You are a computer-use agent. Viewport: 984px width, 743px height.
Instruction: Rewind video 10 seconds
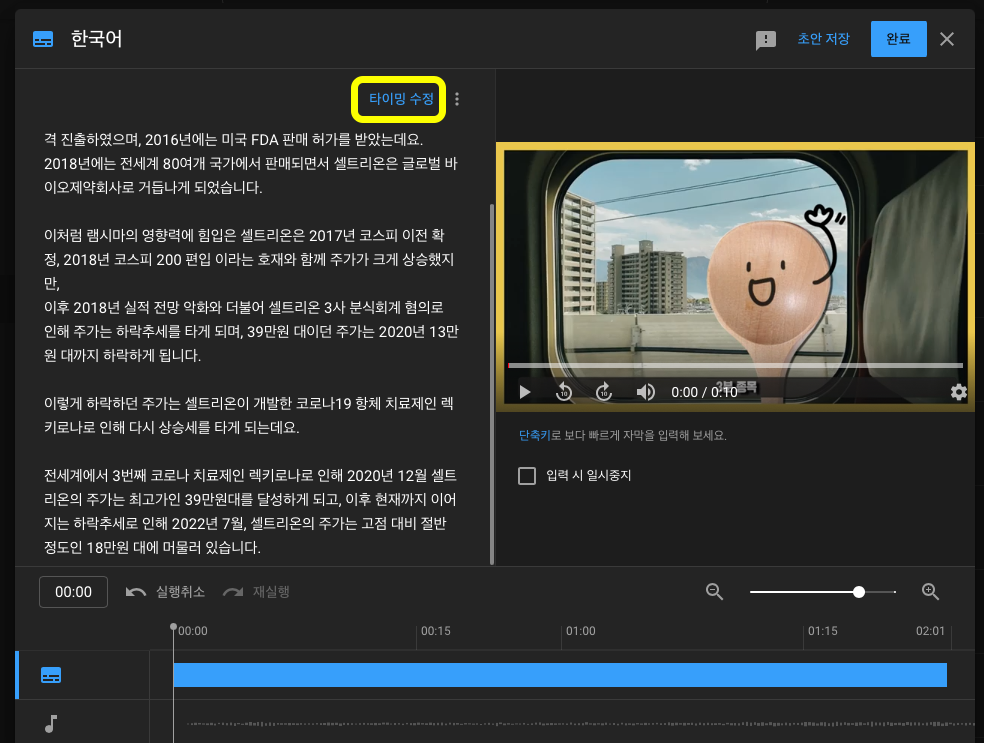coord(564,392)
